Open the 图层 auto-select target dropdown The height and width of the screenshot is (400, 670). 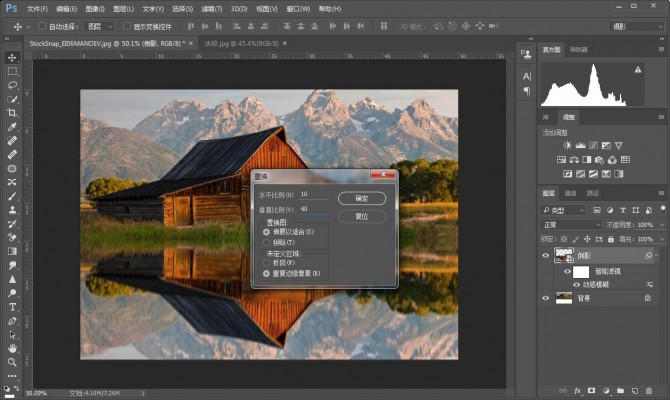(100, 26)
